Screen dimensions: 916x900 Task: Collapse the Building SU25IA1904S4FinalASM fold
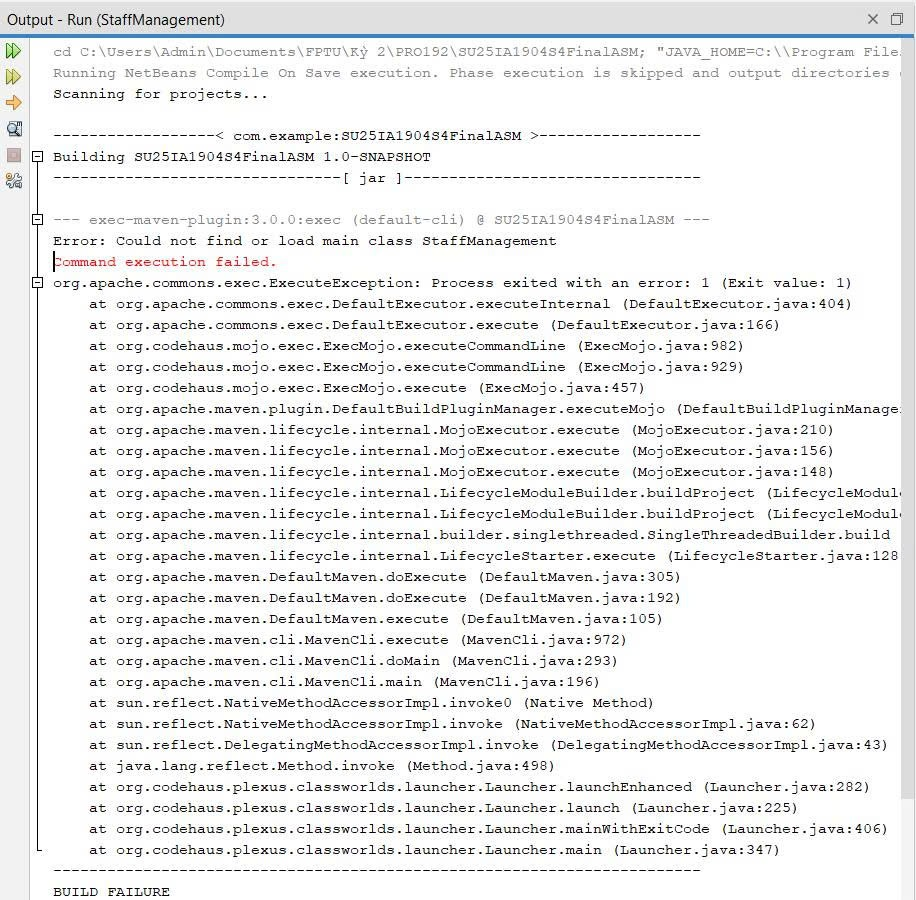37,157
